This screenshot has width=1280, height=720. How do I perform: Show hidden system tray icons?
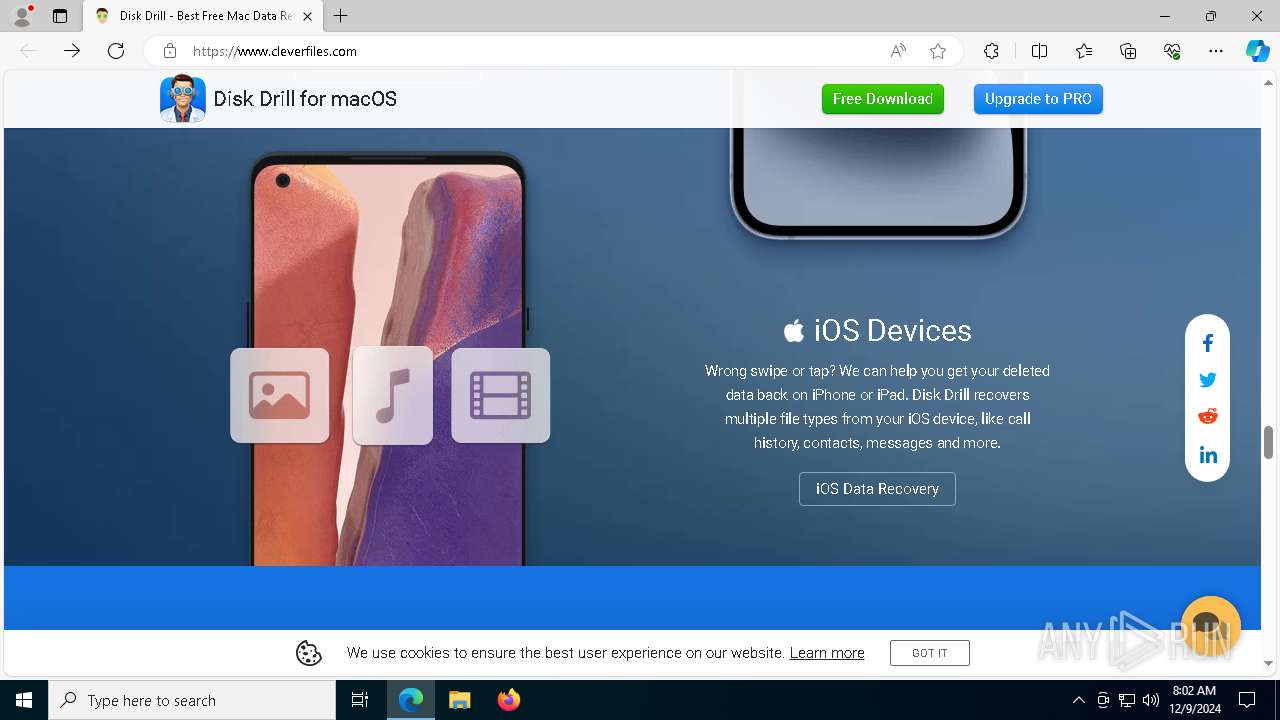pyautogui.click(x=1078, y=700)
